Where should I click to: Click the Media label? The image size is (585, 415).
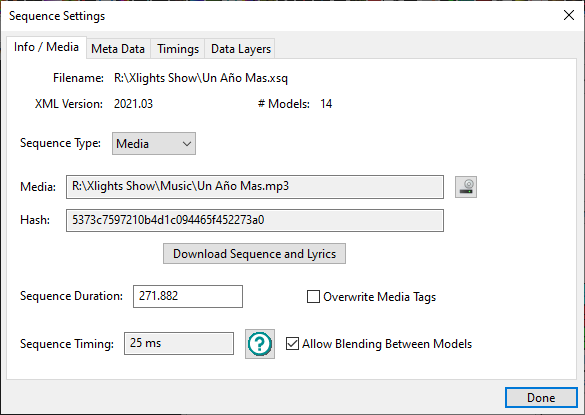(x=38, y=187)
